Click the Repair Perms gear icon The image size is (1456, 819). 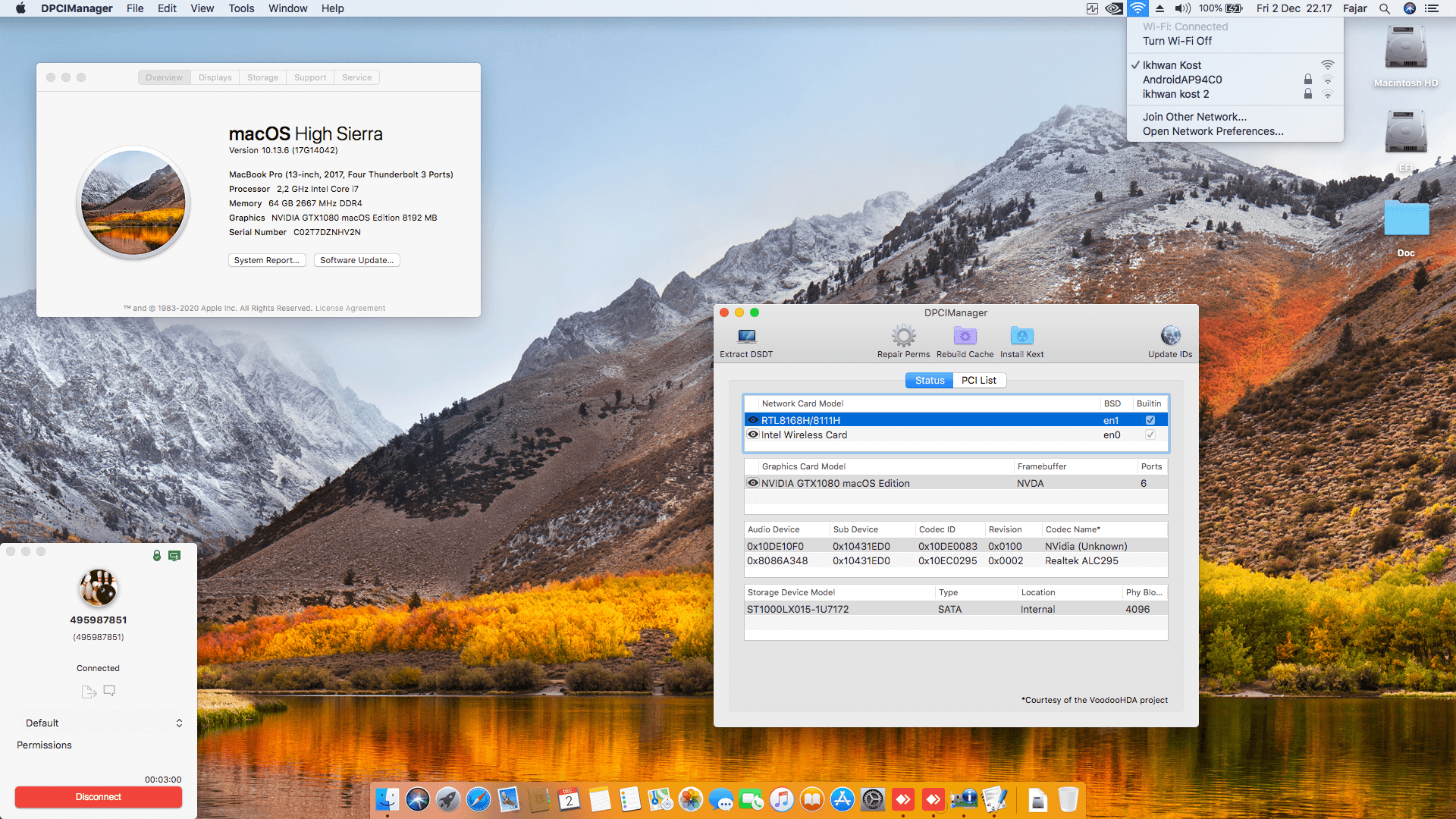coord(903,336)
